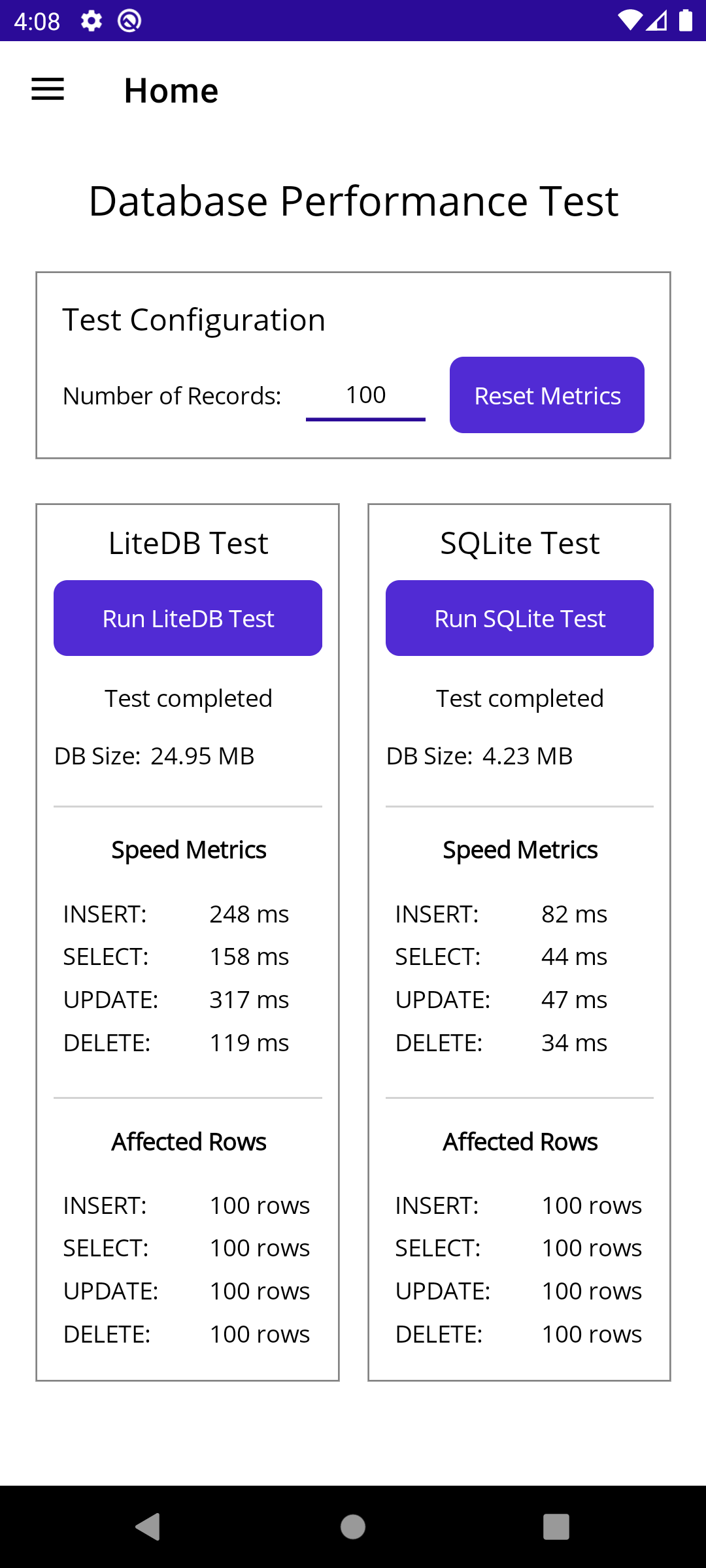Select the LiteDB DB Size value
Screen dimensions: 706x1568
(x=203, y=756)
